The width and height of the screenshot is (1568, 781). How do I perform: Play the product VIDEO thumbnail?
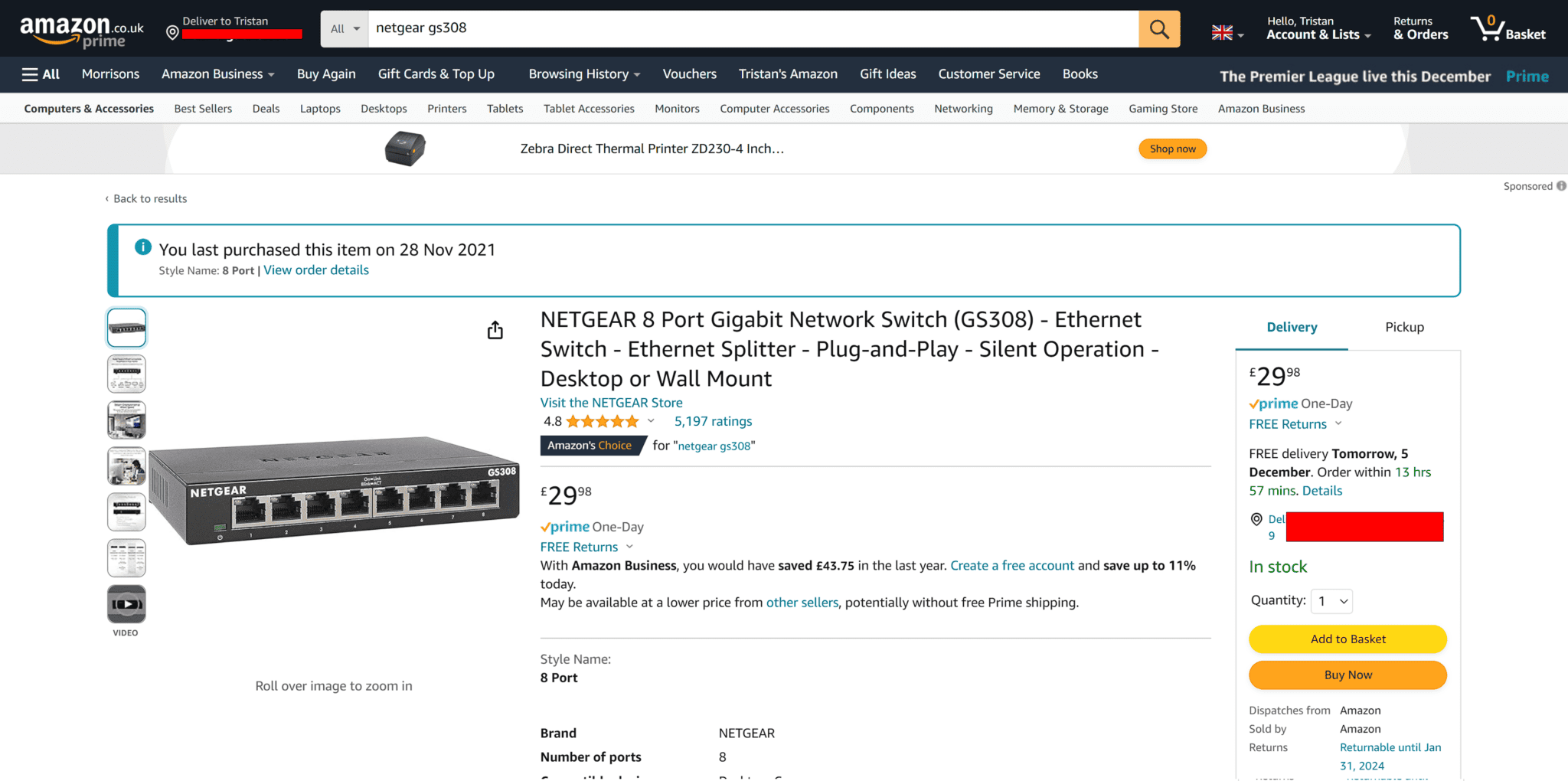coord(126,604)
